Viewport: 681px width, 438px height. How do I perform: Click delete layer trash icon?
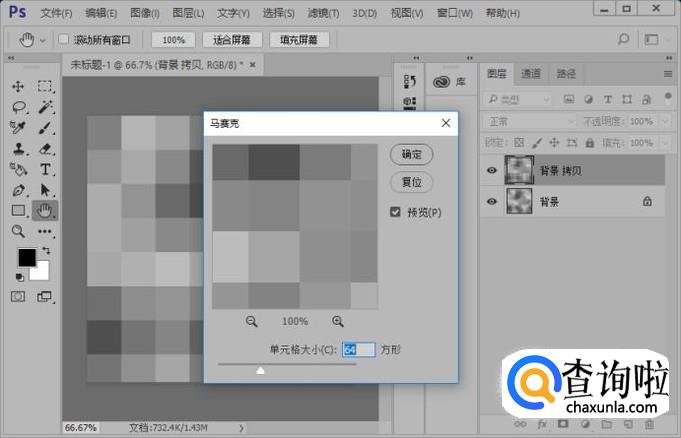pyautogui.click(x=649, y=425)
